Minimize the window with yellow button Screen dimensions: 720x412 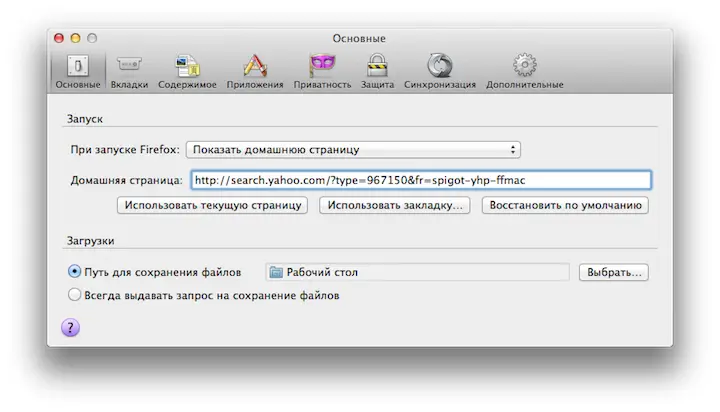74,38
